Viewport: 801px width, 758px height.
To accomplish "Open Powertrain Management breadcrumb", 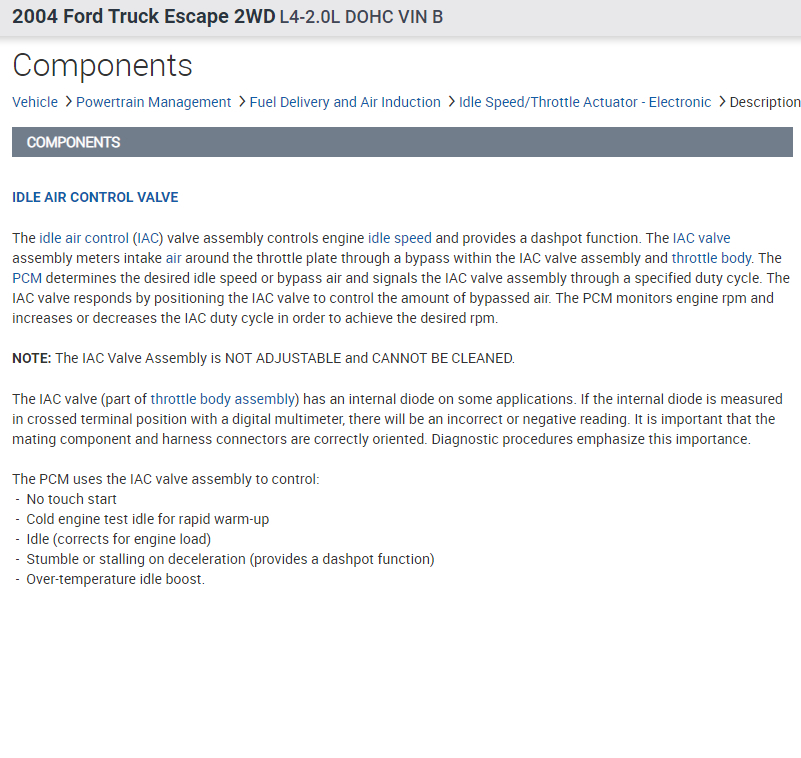I will point(153,102).
